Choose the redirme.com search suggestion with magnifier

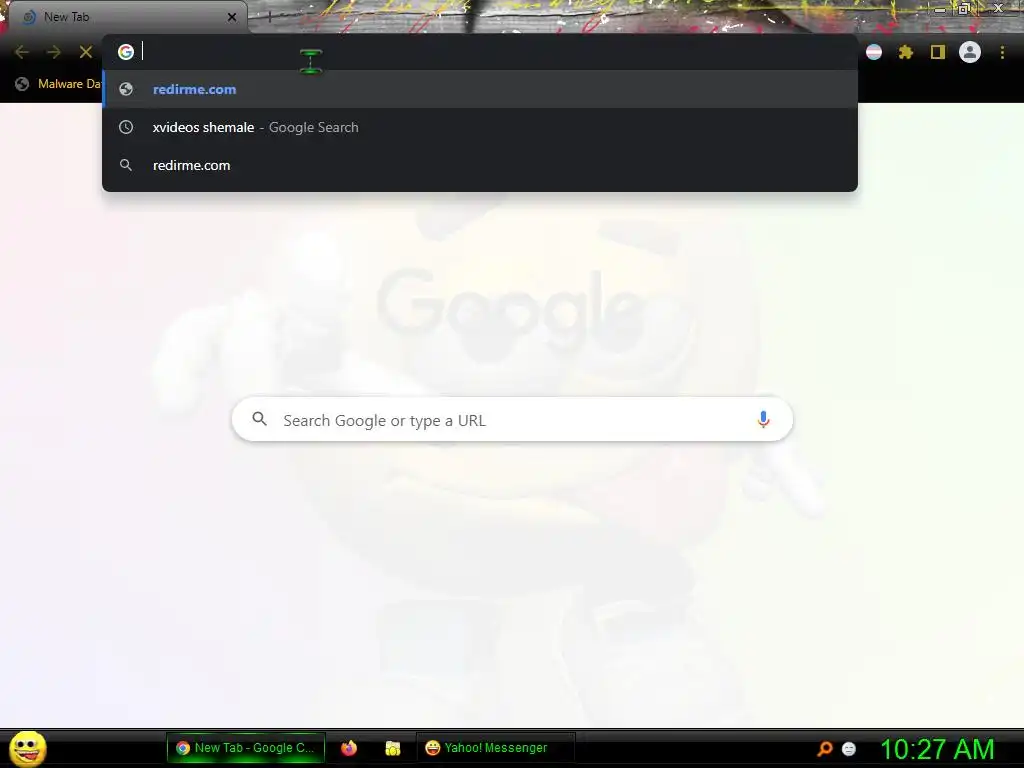pyautogui.click(x=480, y=165)
